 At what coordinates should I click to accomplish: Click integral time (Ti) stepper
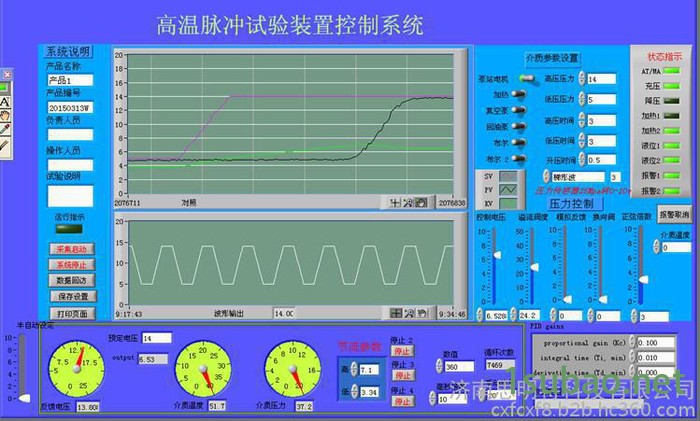tap(632, 357)
